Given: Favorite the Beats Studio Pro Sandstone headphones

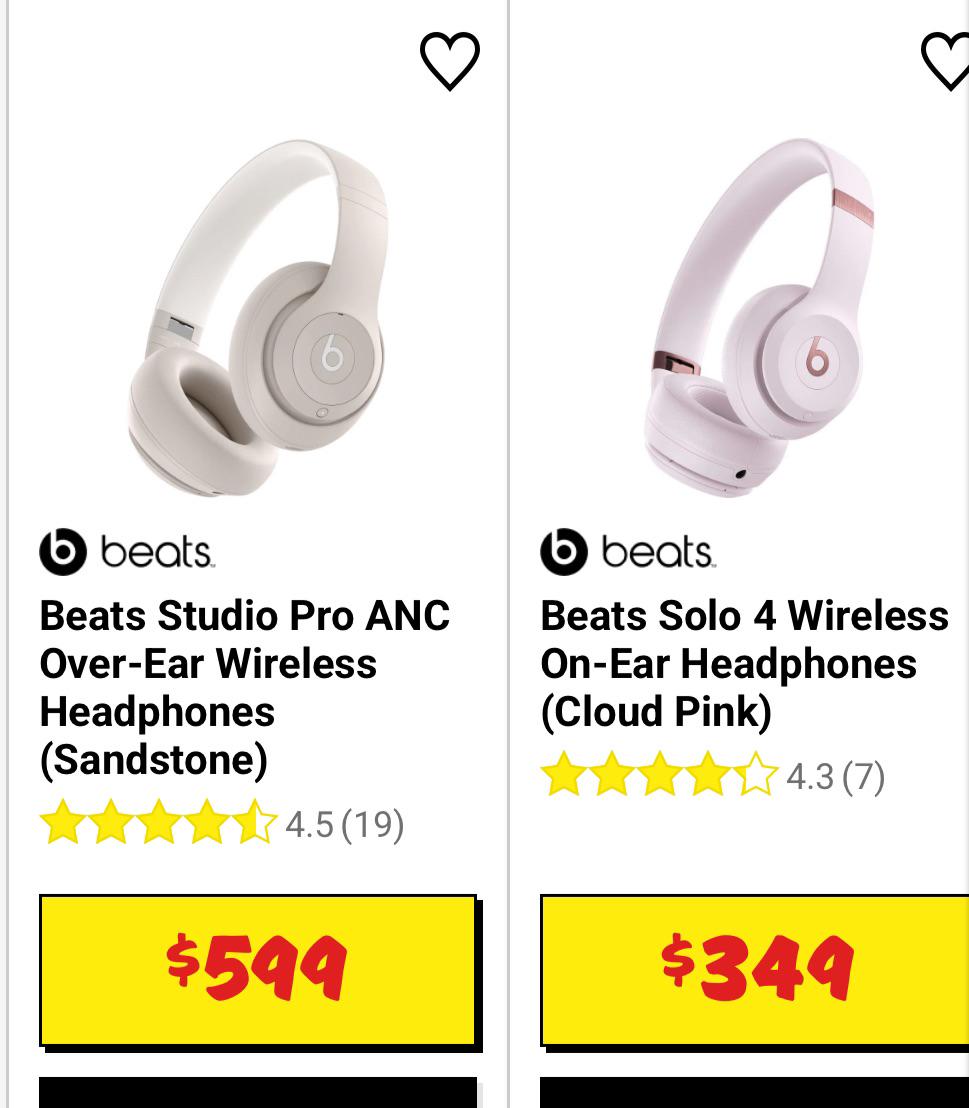Looking at the screenshot, I should [x=450, y=61].
